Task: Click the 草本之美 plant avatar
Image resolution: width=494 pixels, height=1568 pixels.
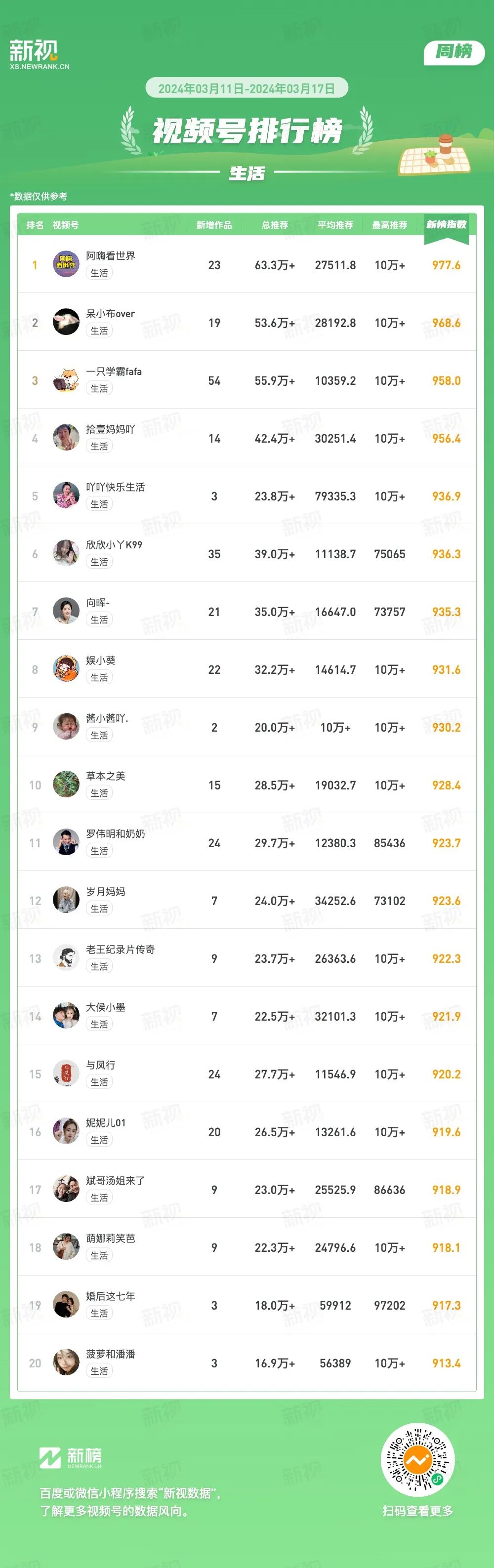Action: click(66, 784)
